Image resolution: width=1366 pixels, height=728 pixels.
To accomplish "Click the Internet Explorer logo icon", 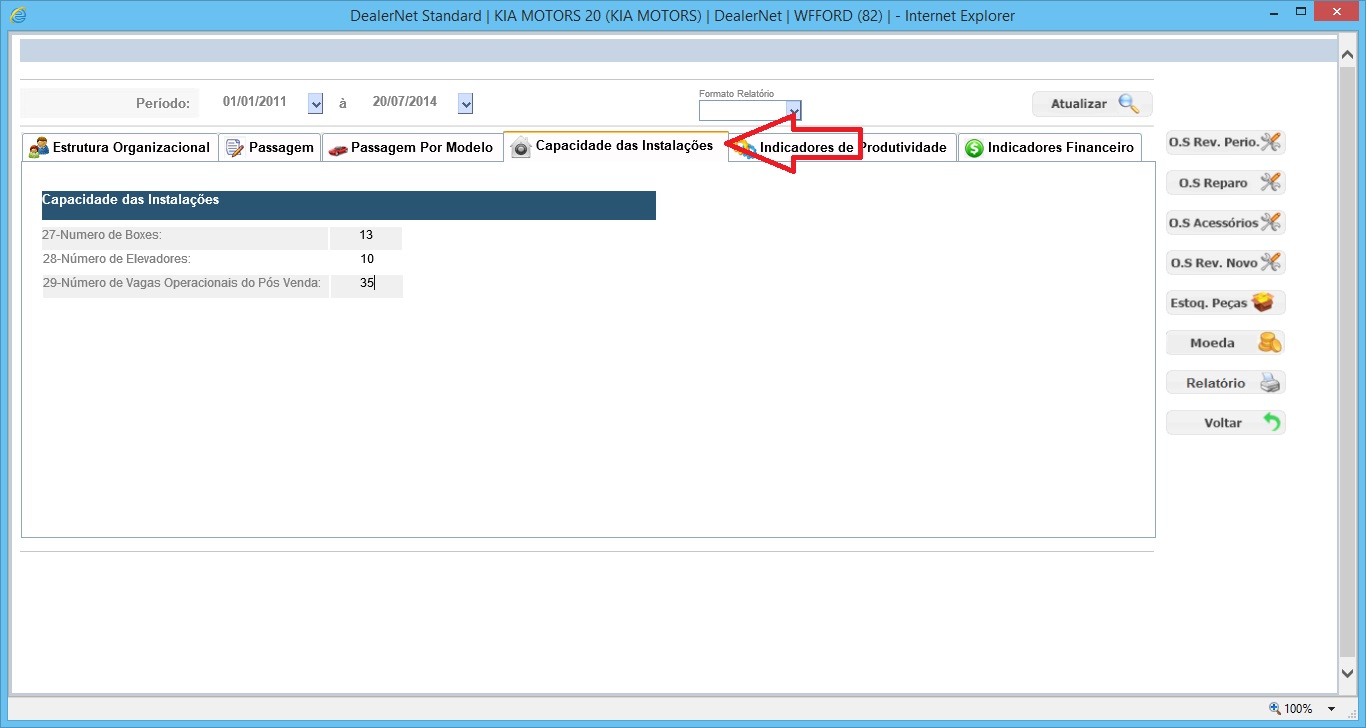I will [17, 15].
